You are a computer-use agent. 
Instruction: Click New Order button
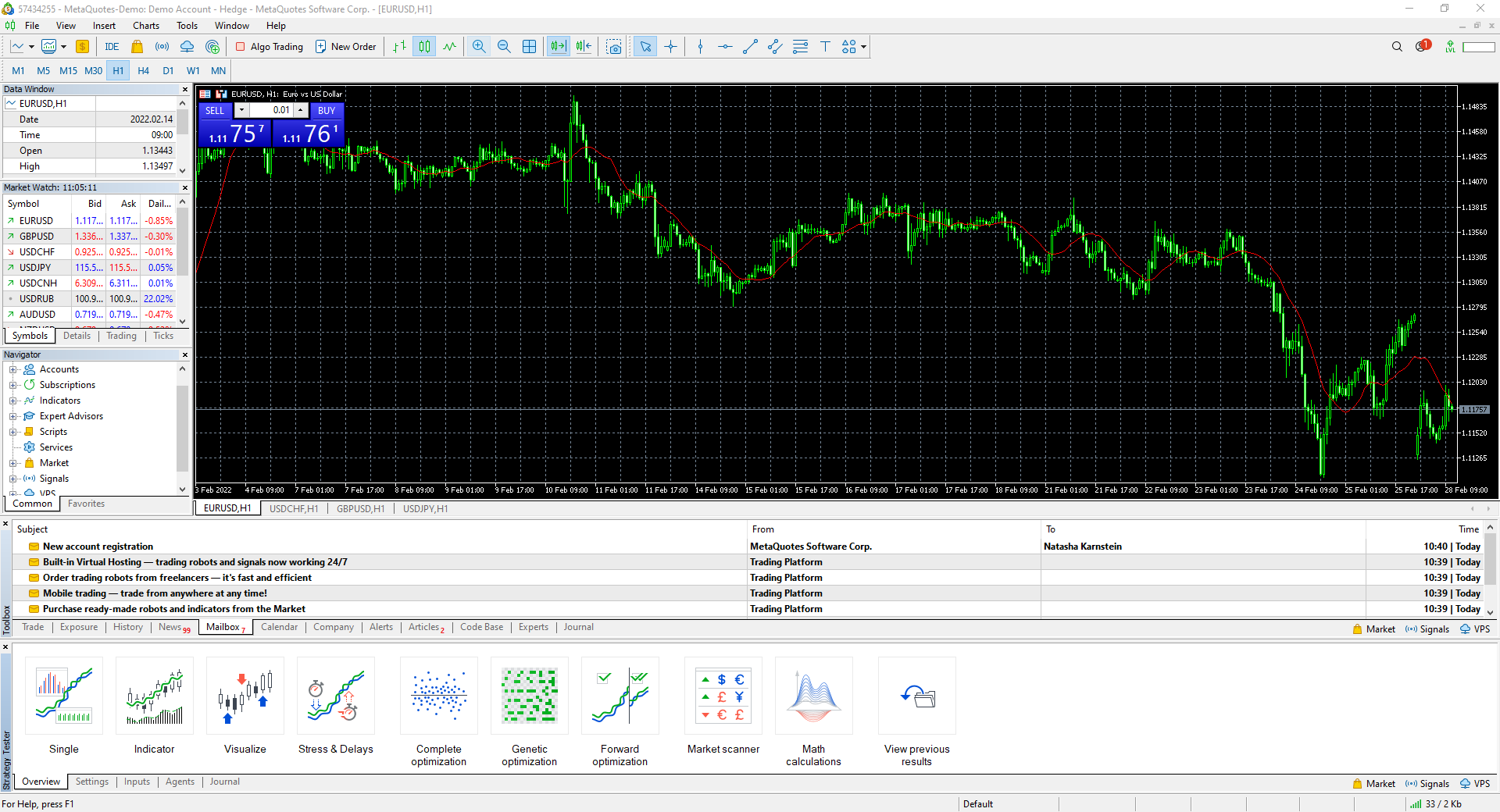coord(346,47)
